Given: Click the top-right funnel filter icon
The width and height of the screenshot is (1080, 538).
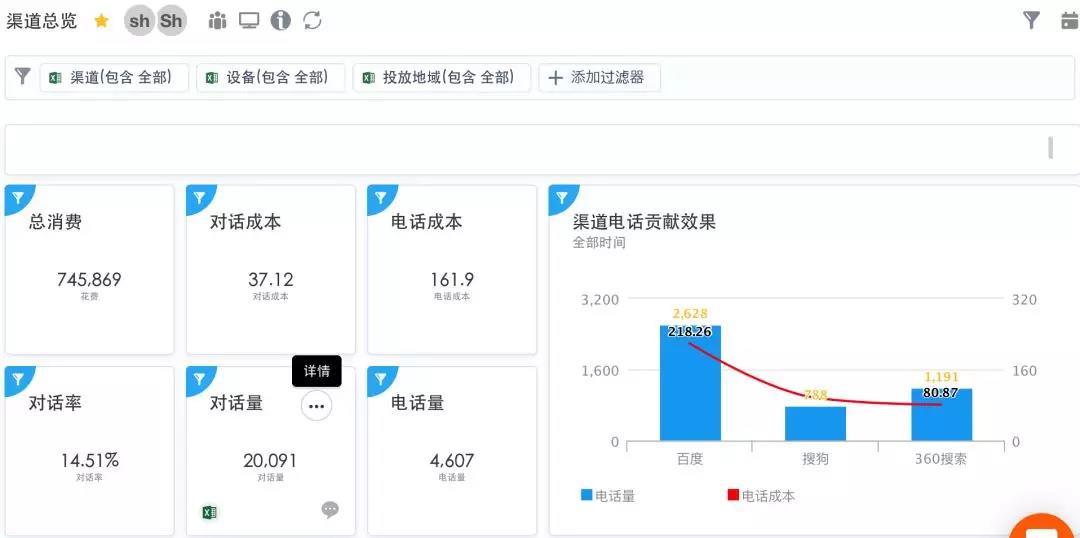Looking at the screenshot, I should click(1031, 21).
